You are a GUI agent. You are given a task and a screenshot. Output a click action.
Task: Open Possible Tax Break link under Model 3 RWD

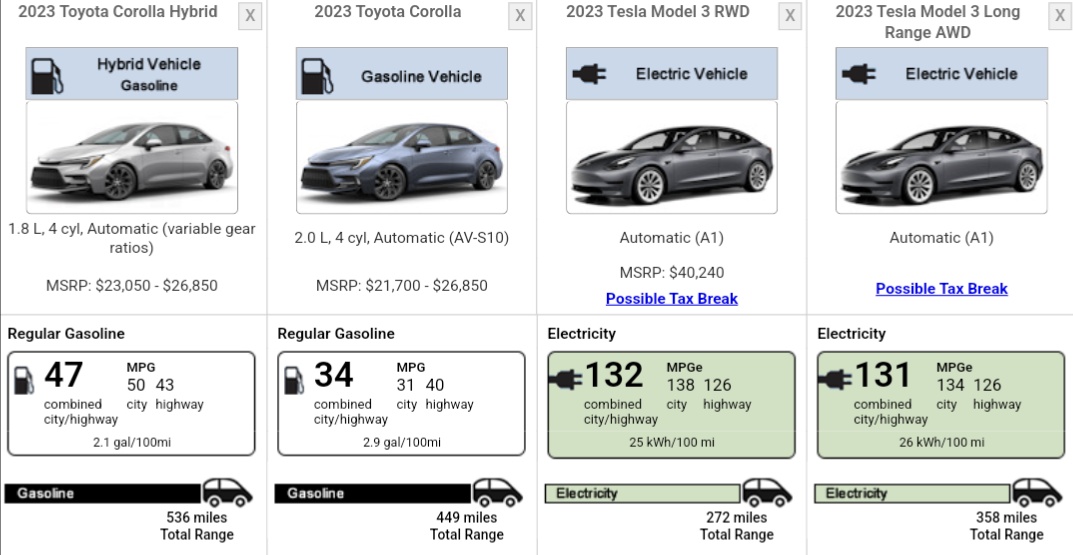click(672, 298)
